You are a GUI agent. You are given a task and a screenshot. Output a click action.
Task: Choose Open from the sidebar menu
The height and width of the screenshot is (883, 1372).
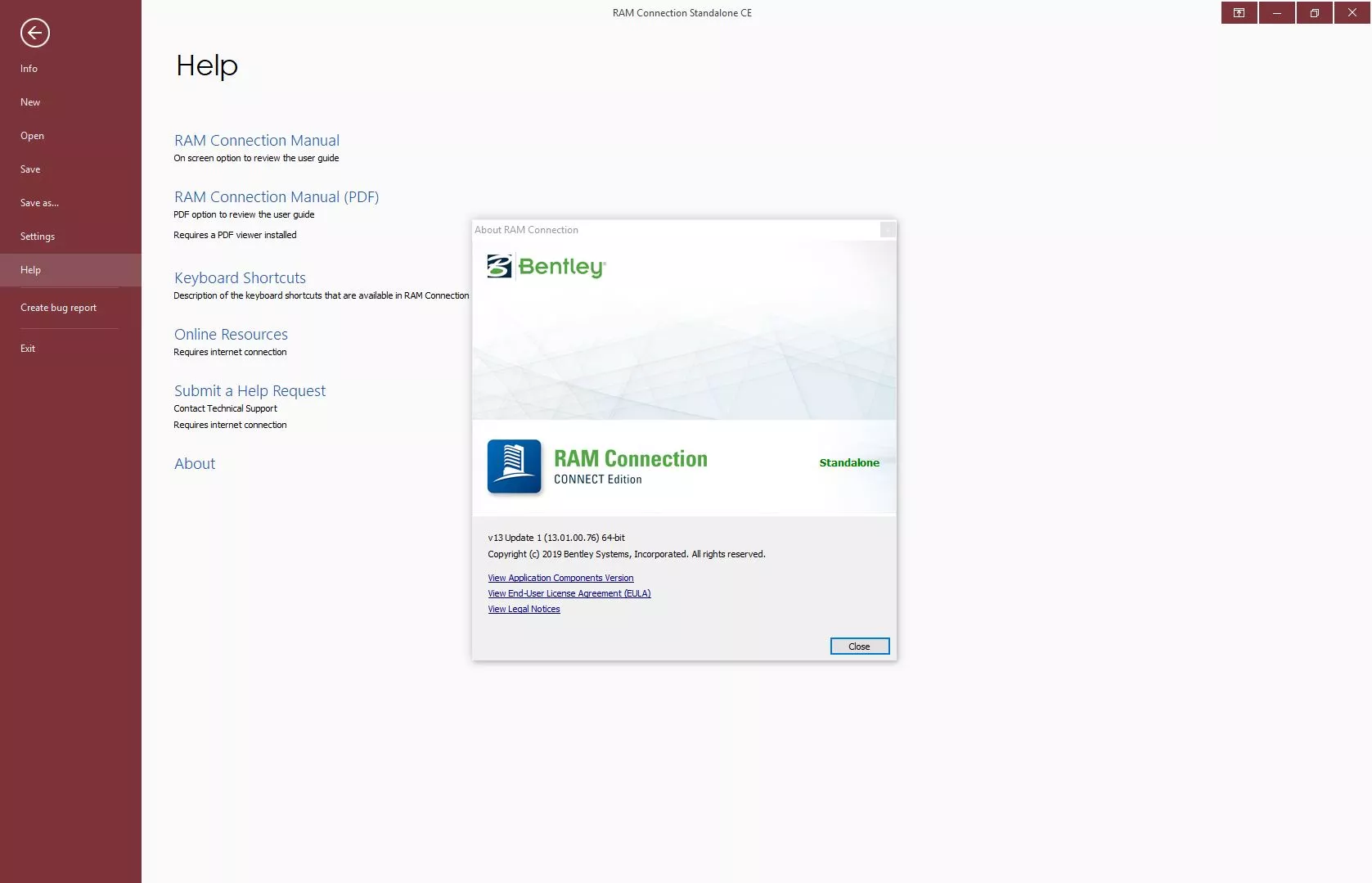(32, 136)
